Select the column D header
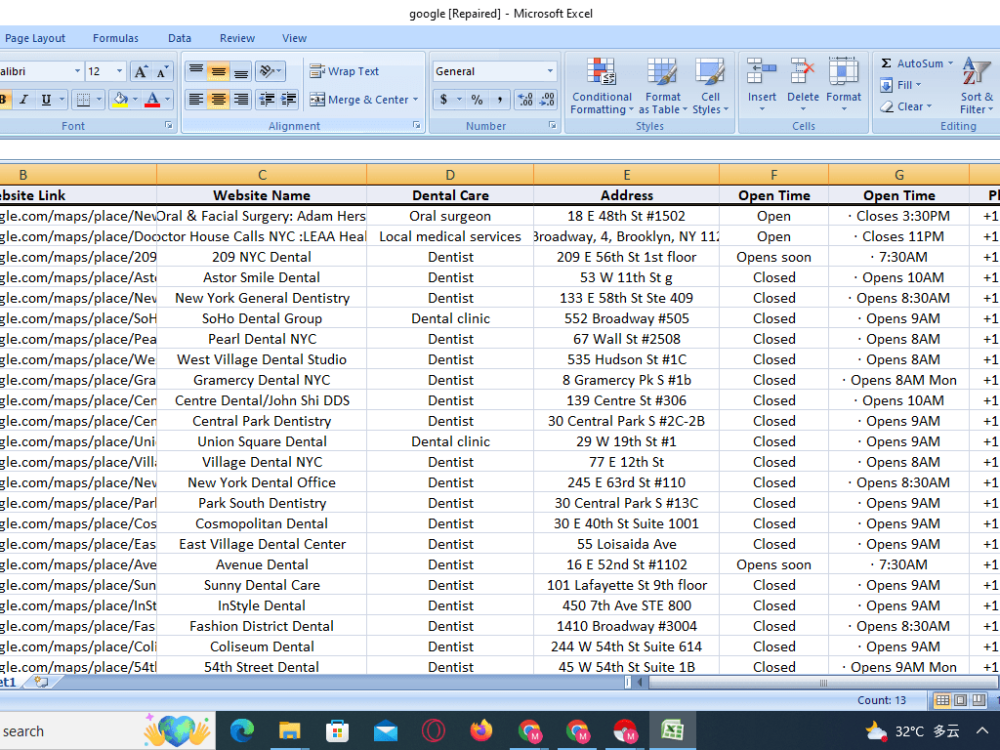 (450, 175)
